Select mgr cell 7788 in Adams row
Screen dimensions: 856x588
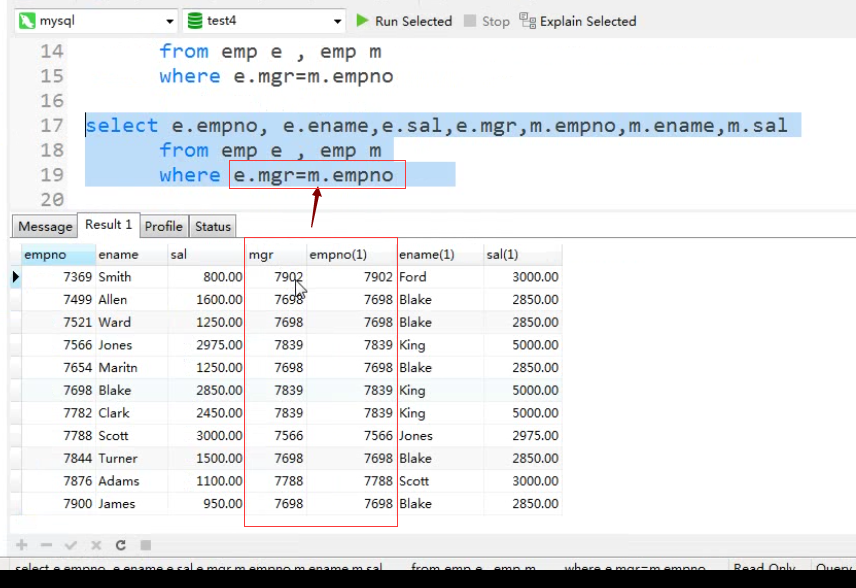[x=276, y=481]
